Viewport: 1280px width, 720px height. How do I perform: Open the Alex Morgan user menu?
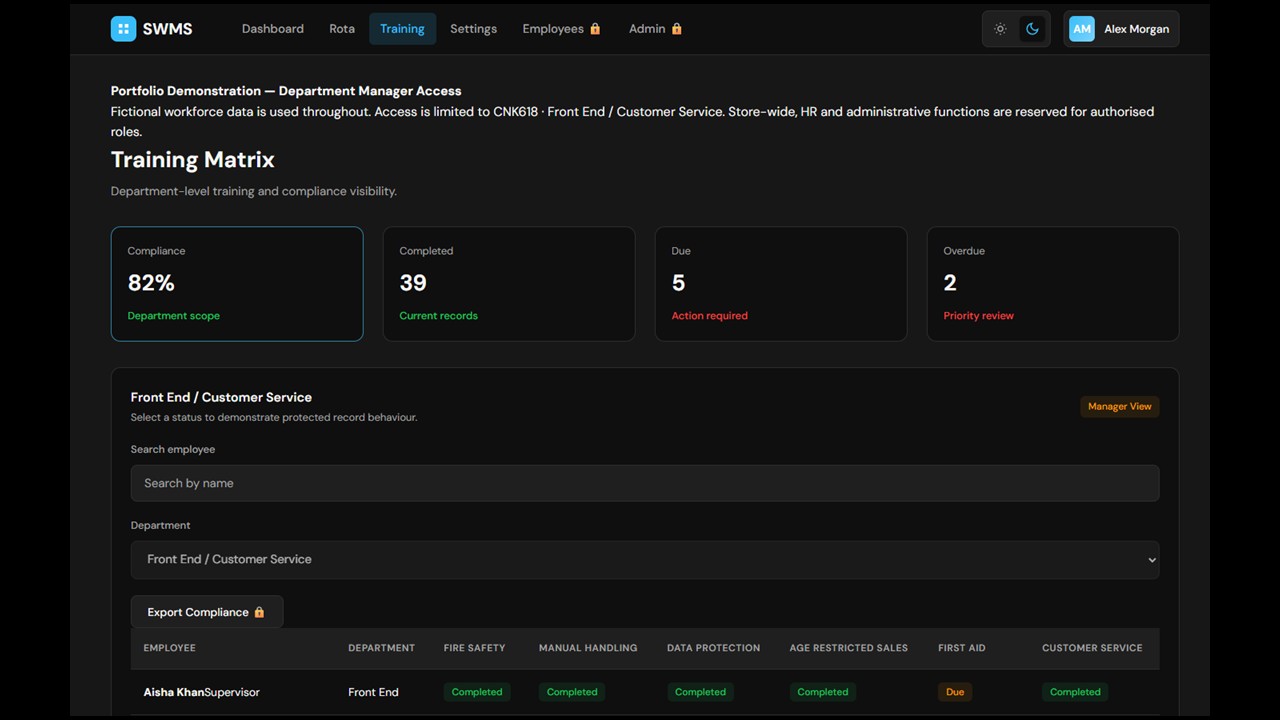tap(1121, 29)
